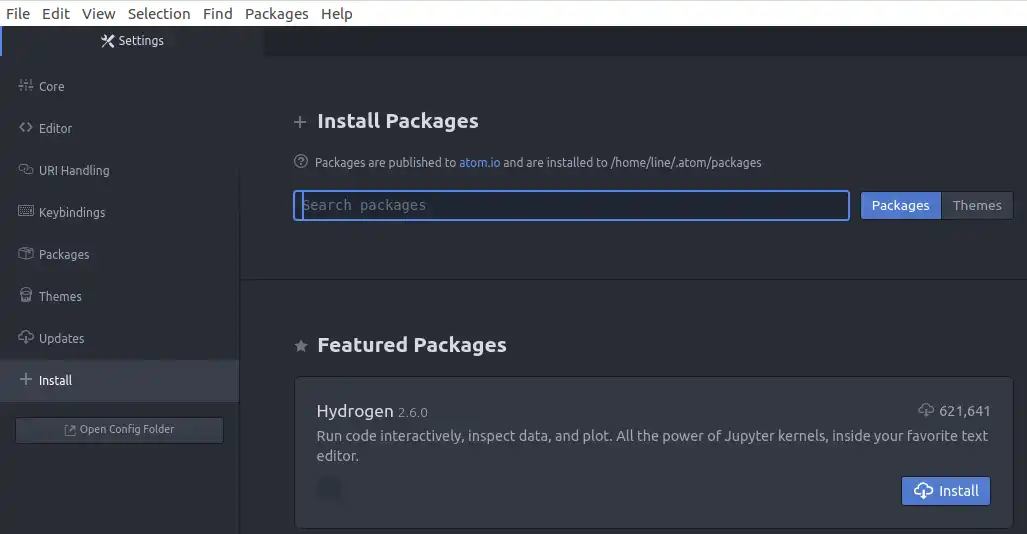Select the Settings tab
Screen dimensions: 1027x534
(132, 41)
